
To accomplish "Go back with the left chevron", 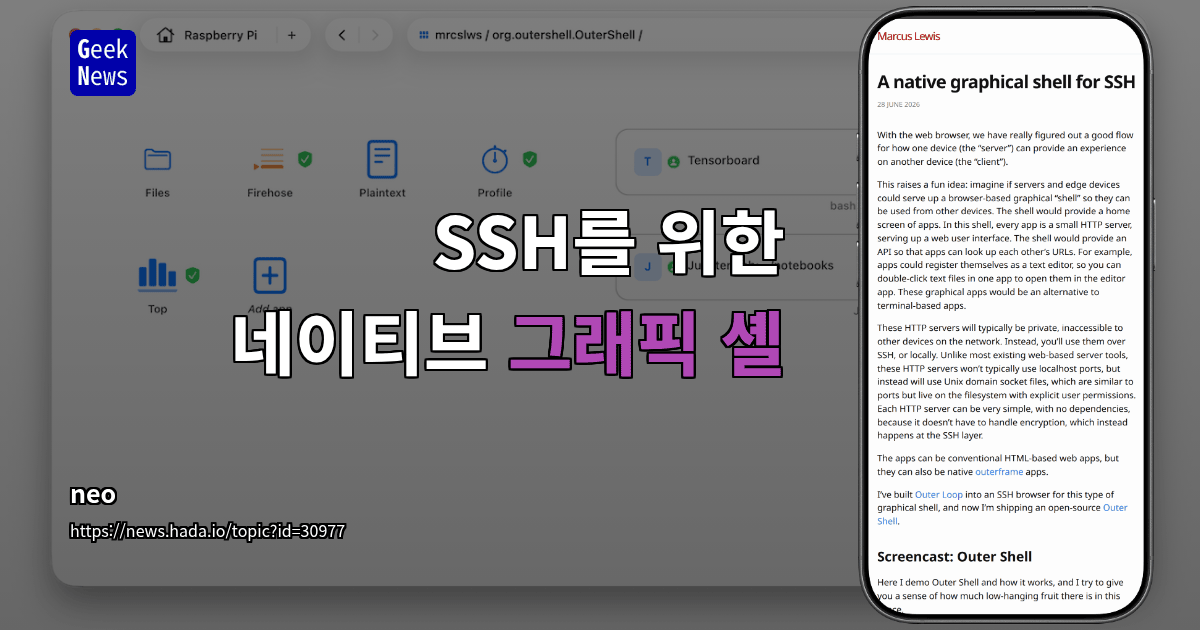I will click(342, 35).
